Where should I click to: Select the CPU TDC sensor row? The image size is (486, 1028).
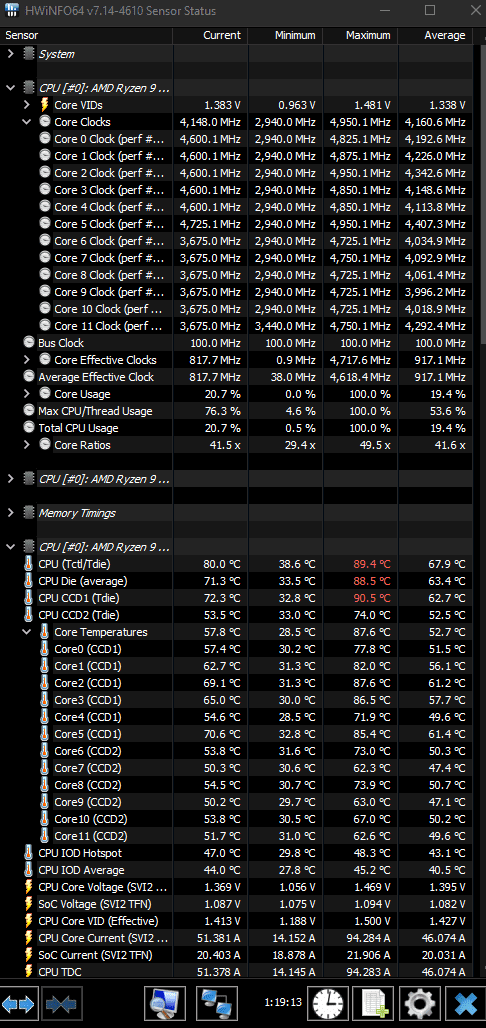[x=236, y=972]
